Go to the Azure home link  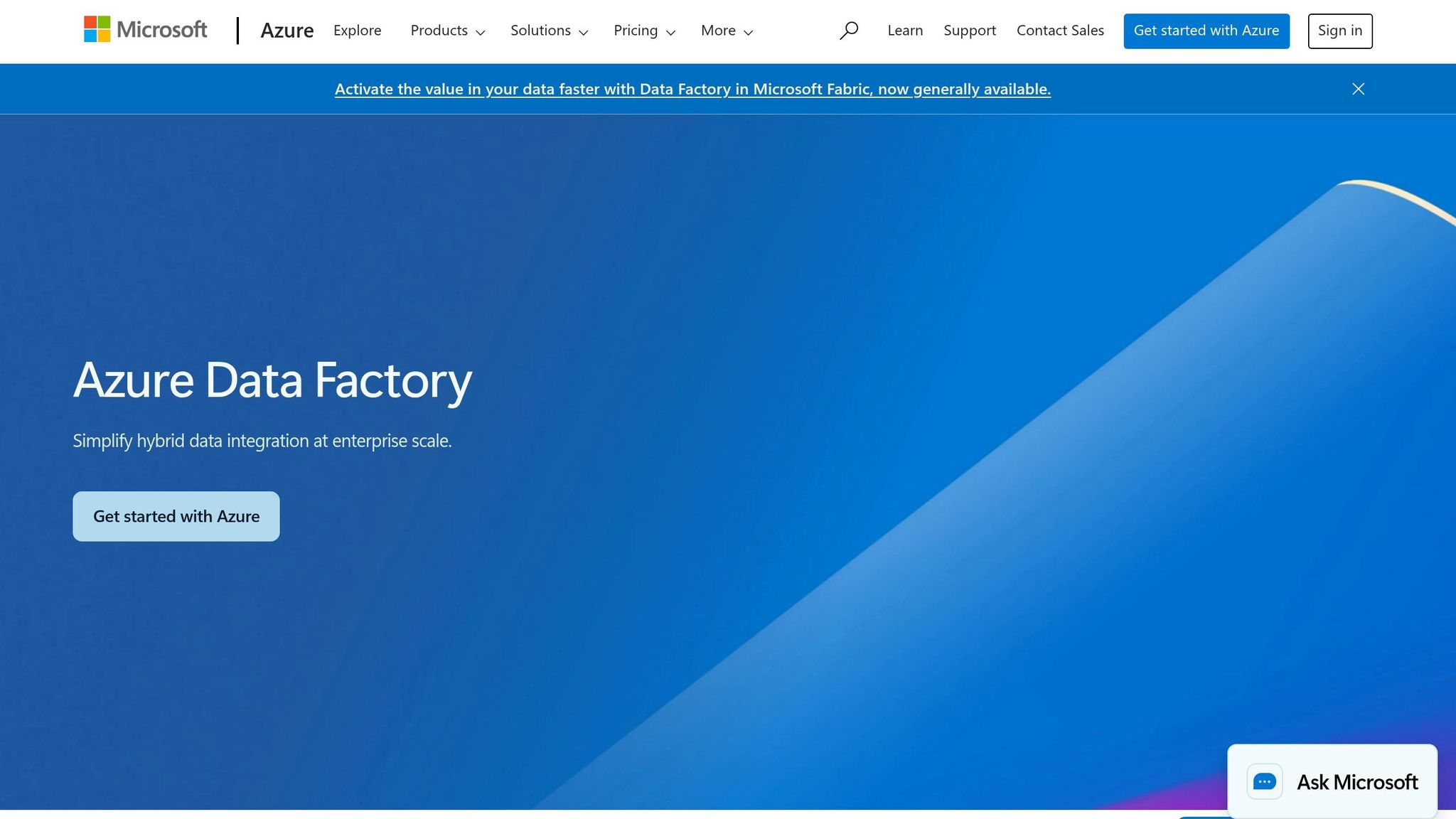pos(287,31)
